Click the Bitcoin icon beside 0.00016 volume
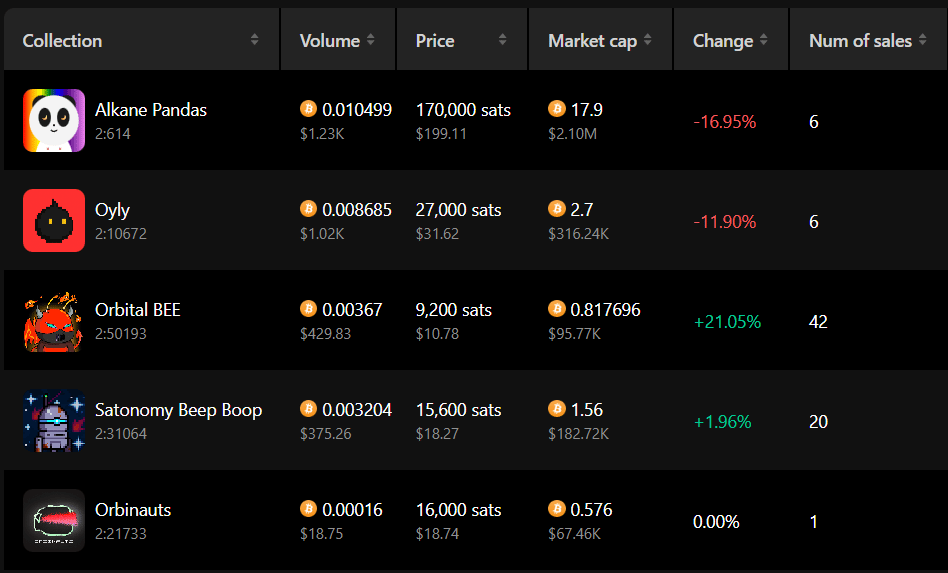Image resolution: width=948 pixels, height=573 pixels. point(308,509)
